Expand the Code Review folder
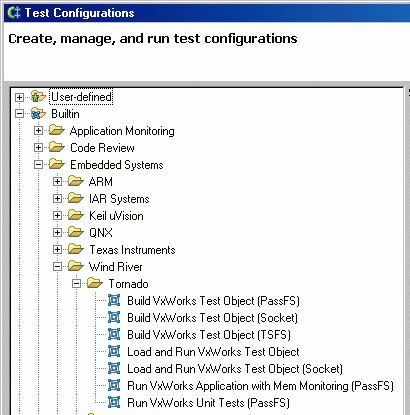This screenshot has height=415, width=410. click(x=39, y=148)
